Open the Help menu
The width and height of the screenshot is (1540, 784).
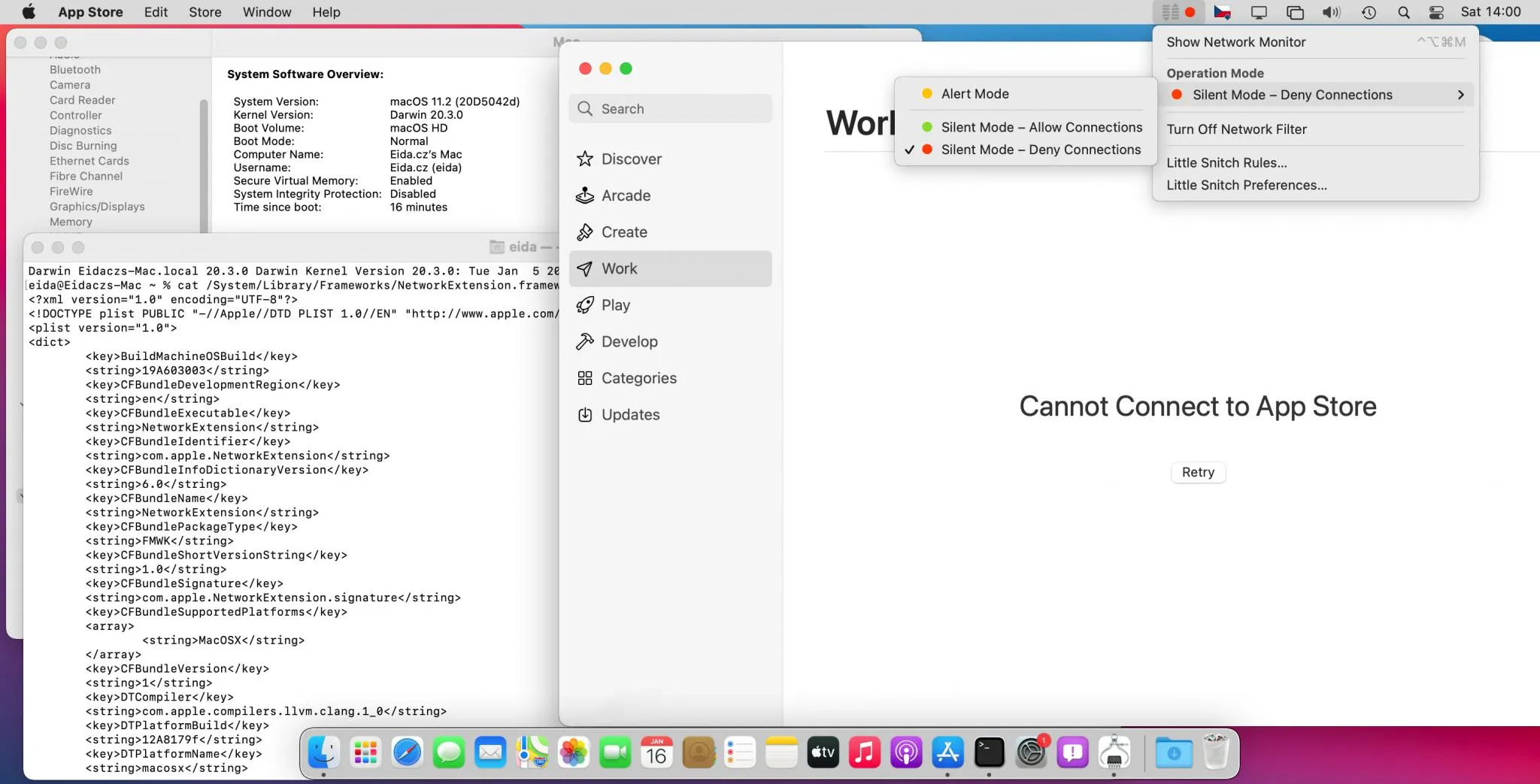pos(326,12)
